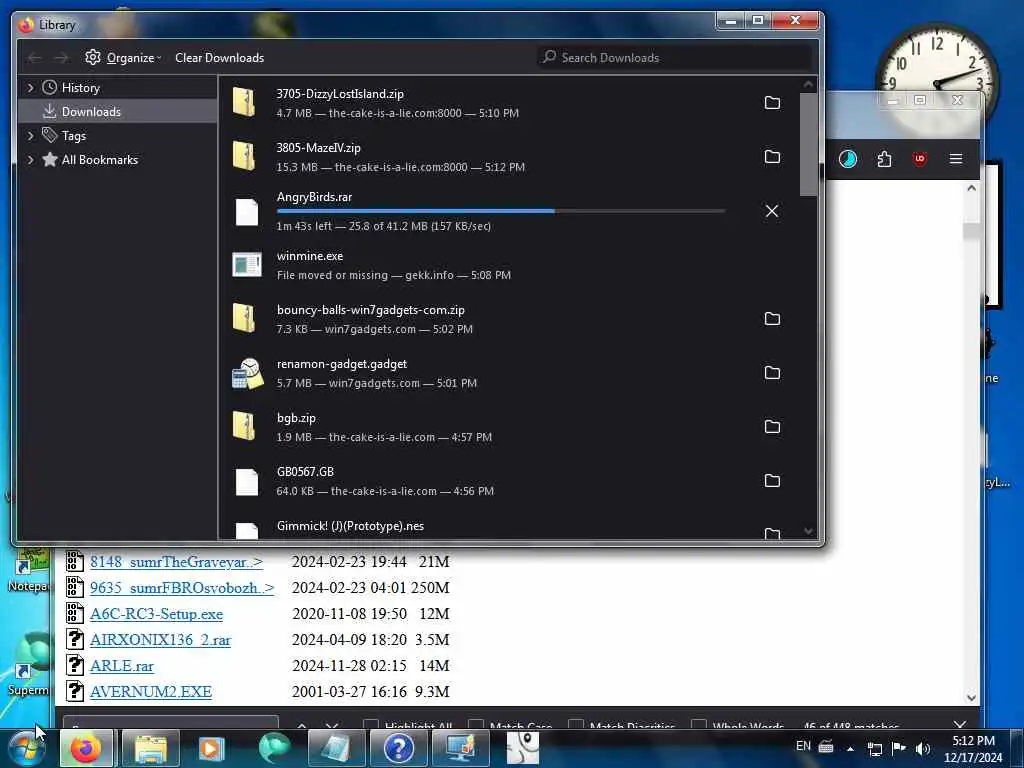1024x768 pixels.
Task: Focus the Search Downloads field
Action: [675, 57]
